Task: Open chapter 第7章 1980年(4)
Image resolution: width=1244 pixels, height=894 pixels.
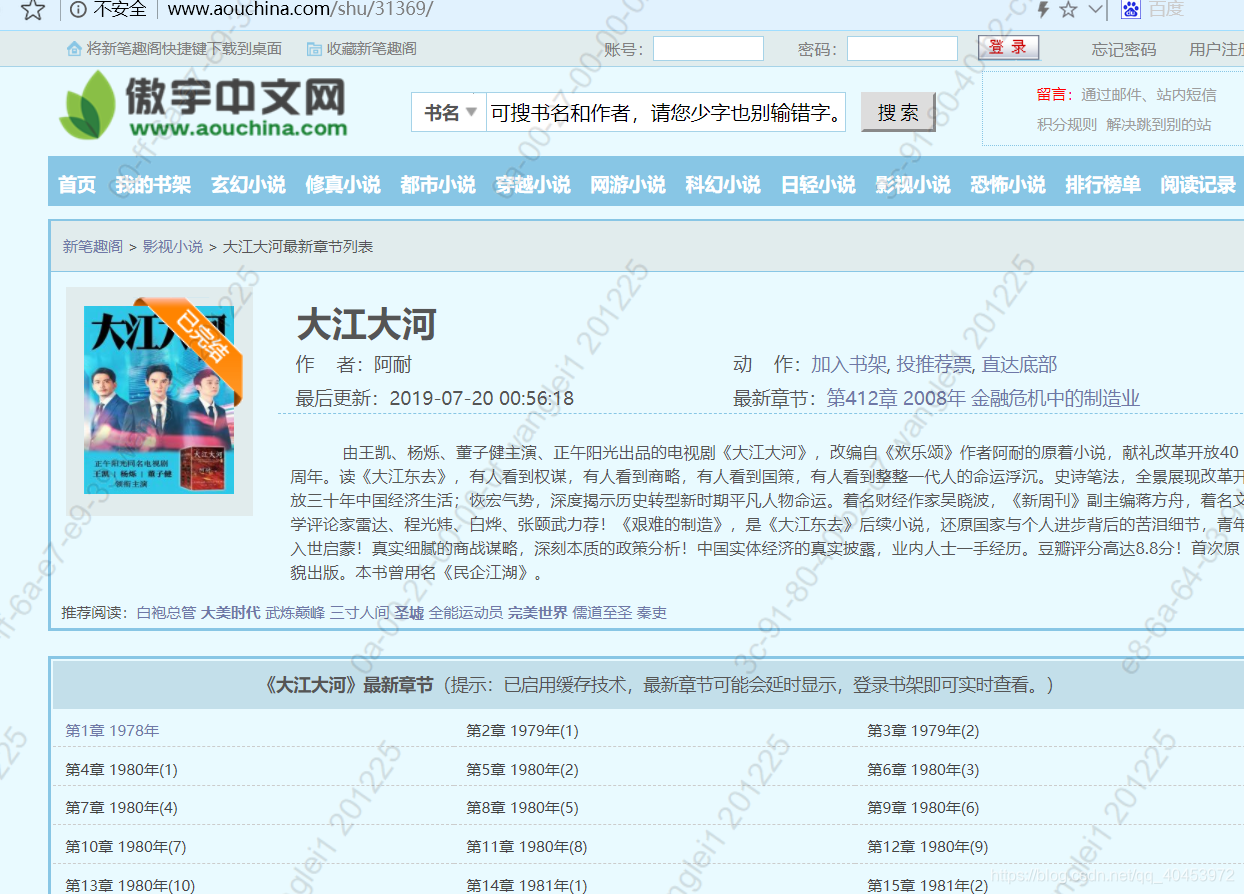Action: (x=121, y=808)
